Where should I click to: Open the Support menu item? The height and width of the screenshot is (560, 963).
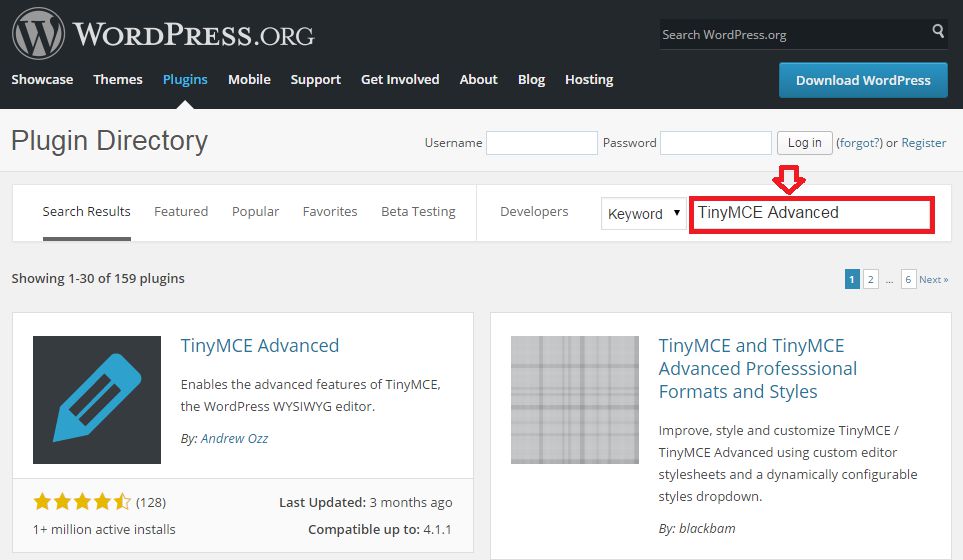click(316, 80)
